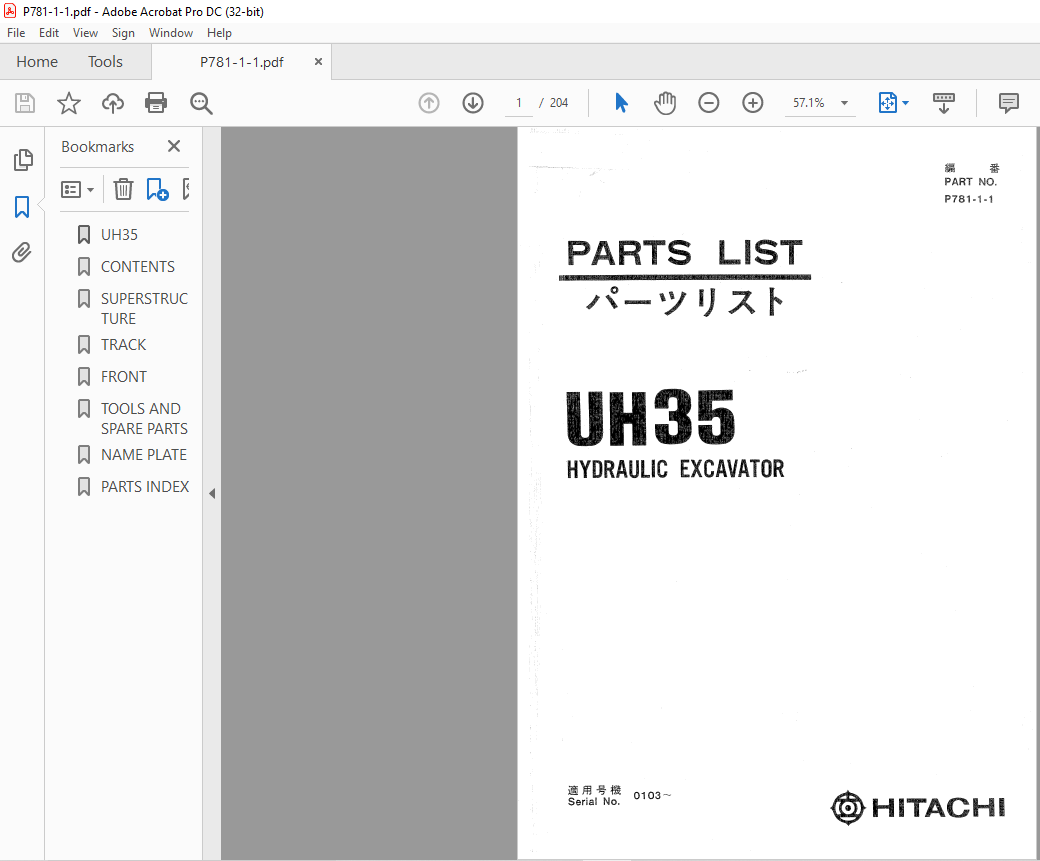Show the page thumbnails panel
Screen dimensions: 1040x861
coord(23,160)
